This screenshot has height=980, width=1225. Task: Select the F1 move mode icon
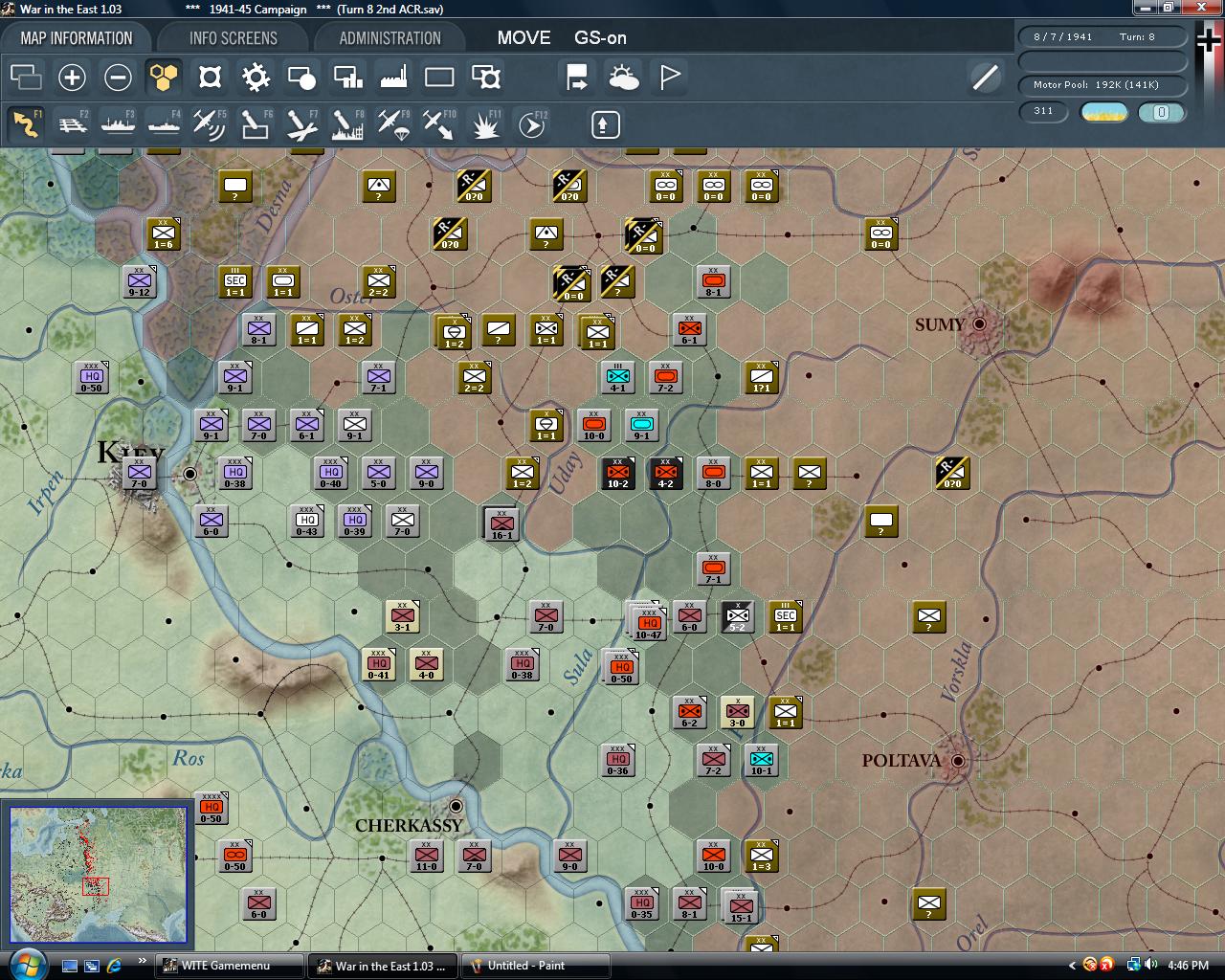pyautogui.click(x=26, y=124)
